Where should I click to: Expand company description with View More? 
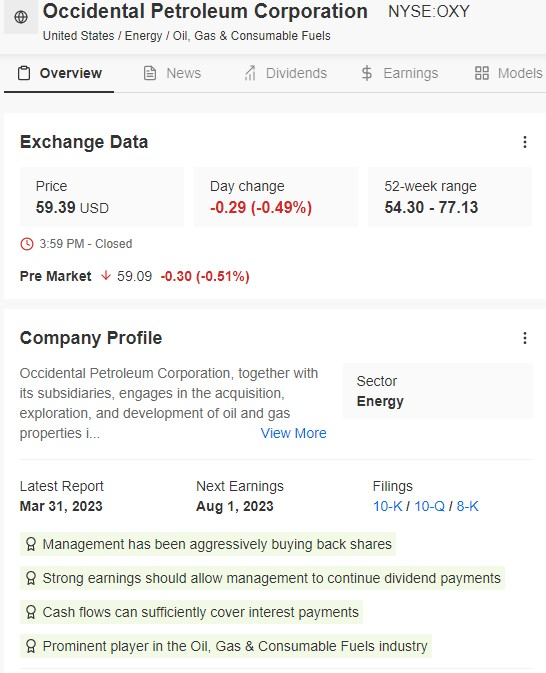pos(294,433)
